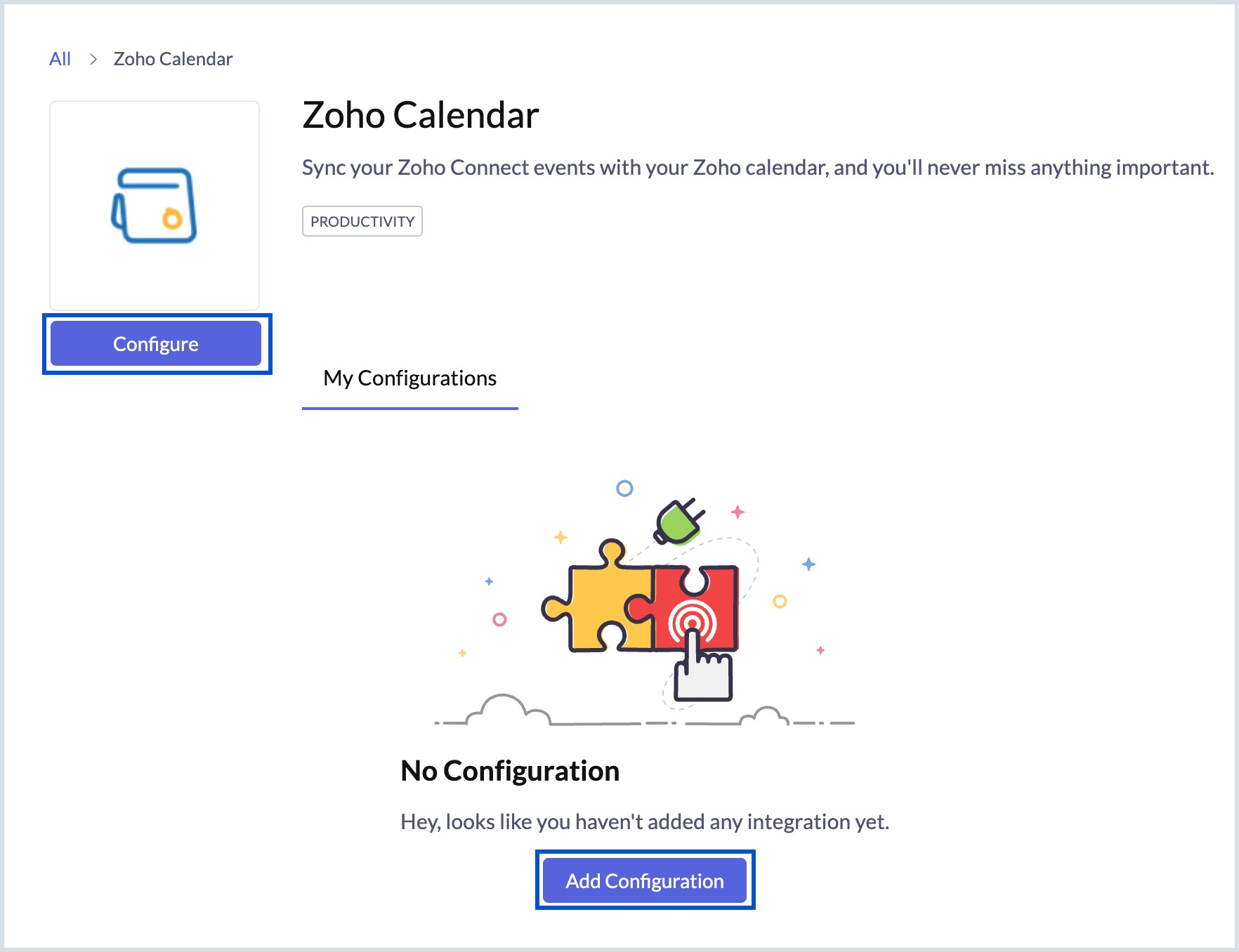
Task: Click the yellow ring right of puzzle
Action: click(780, 601)
